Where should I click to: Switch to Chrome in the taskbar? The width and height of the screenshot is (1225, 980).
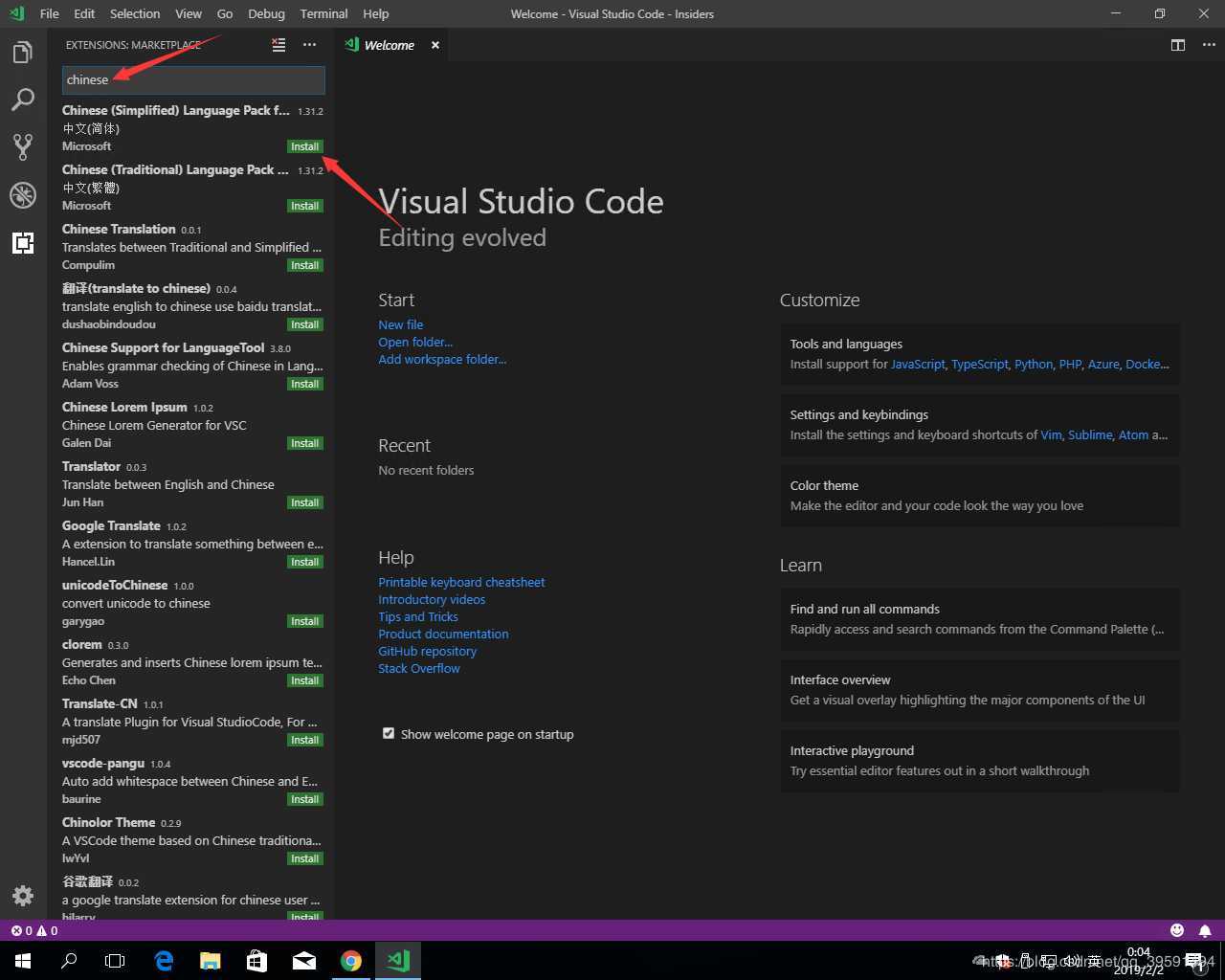351,961
